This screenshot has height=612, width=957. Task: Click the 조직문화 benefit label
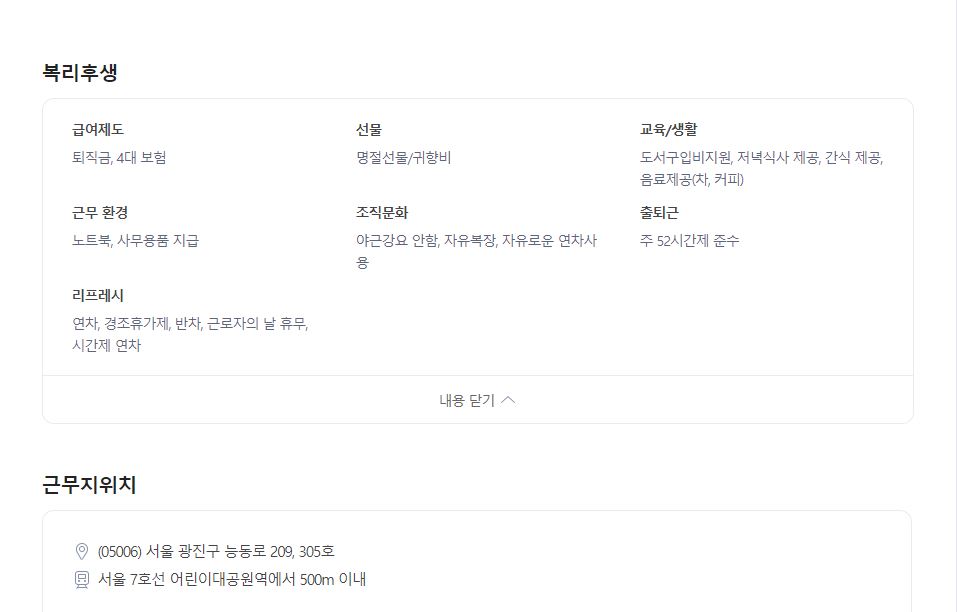(382, 212)
